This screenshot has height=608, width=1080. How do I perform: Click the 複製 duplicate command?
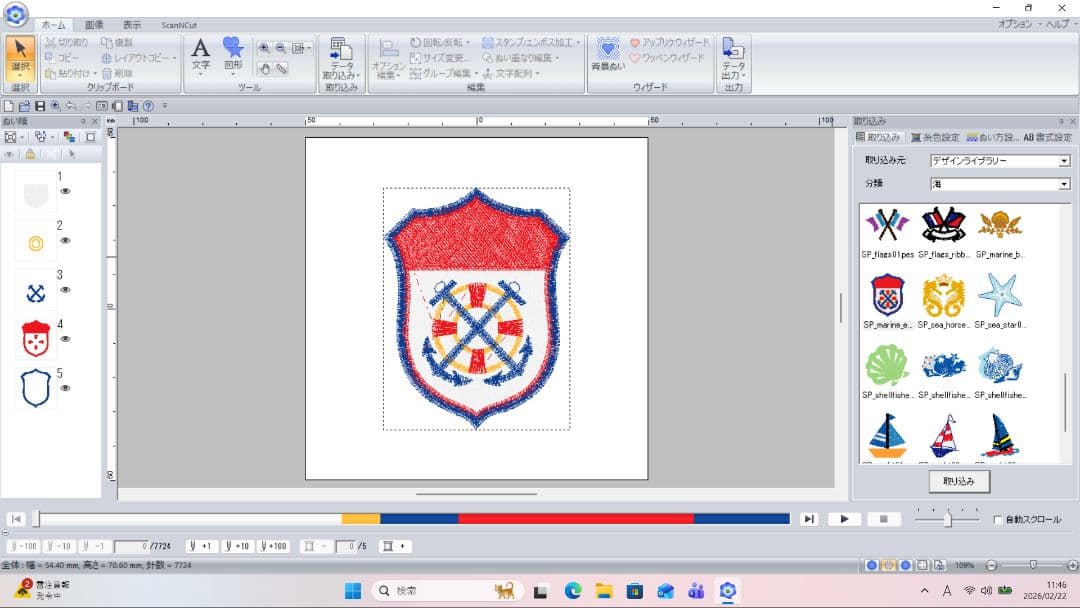point(117,43)
